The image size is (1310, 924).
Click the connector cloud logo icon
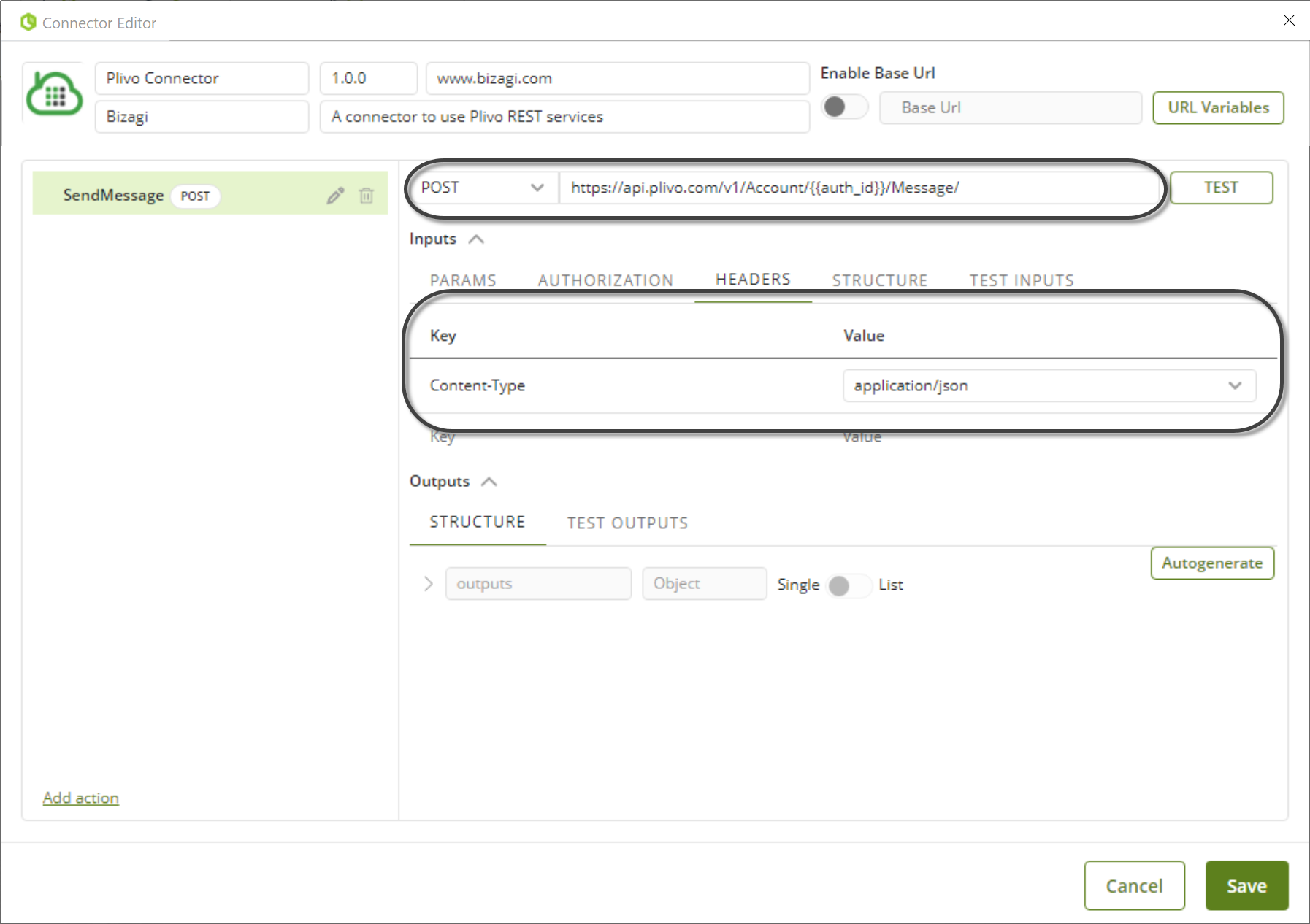point(55,95)
